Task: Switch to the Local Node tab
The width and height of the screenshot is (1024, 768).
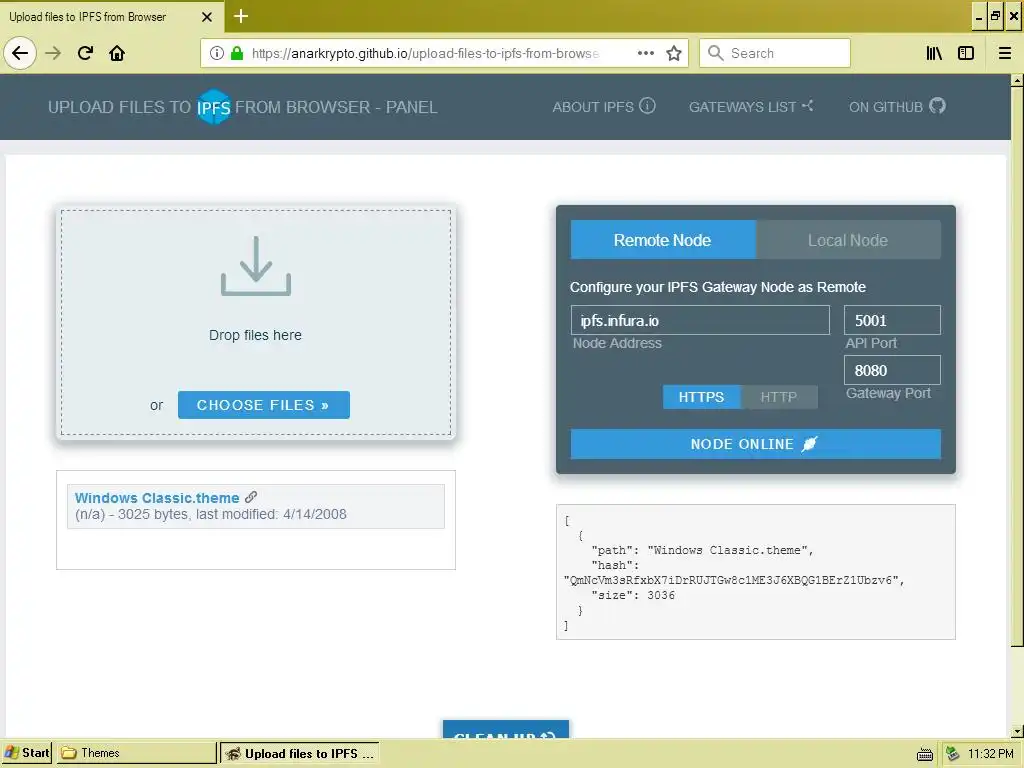Action: 848,240
